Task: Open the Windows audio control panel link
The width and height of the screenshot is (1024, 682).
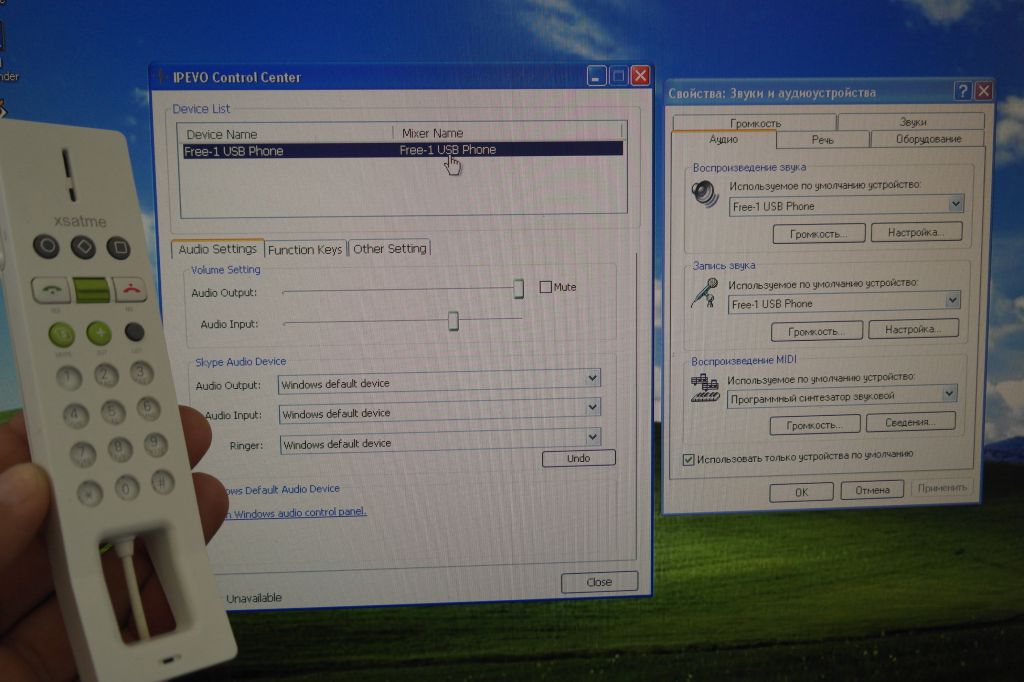Action: pyautogui.click(x=295, y=513)
